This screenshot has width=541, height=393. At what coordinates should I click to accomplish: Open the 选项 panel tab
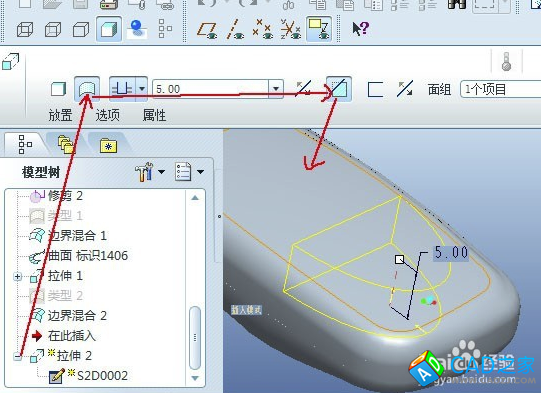coord(107,115)
